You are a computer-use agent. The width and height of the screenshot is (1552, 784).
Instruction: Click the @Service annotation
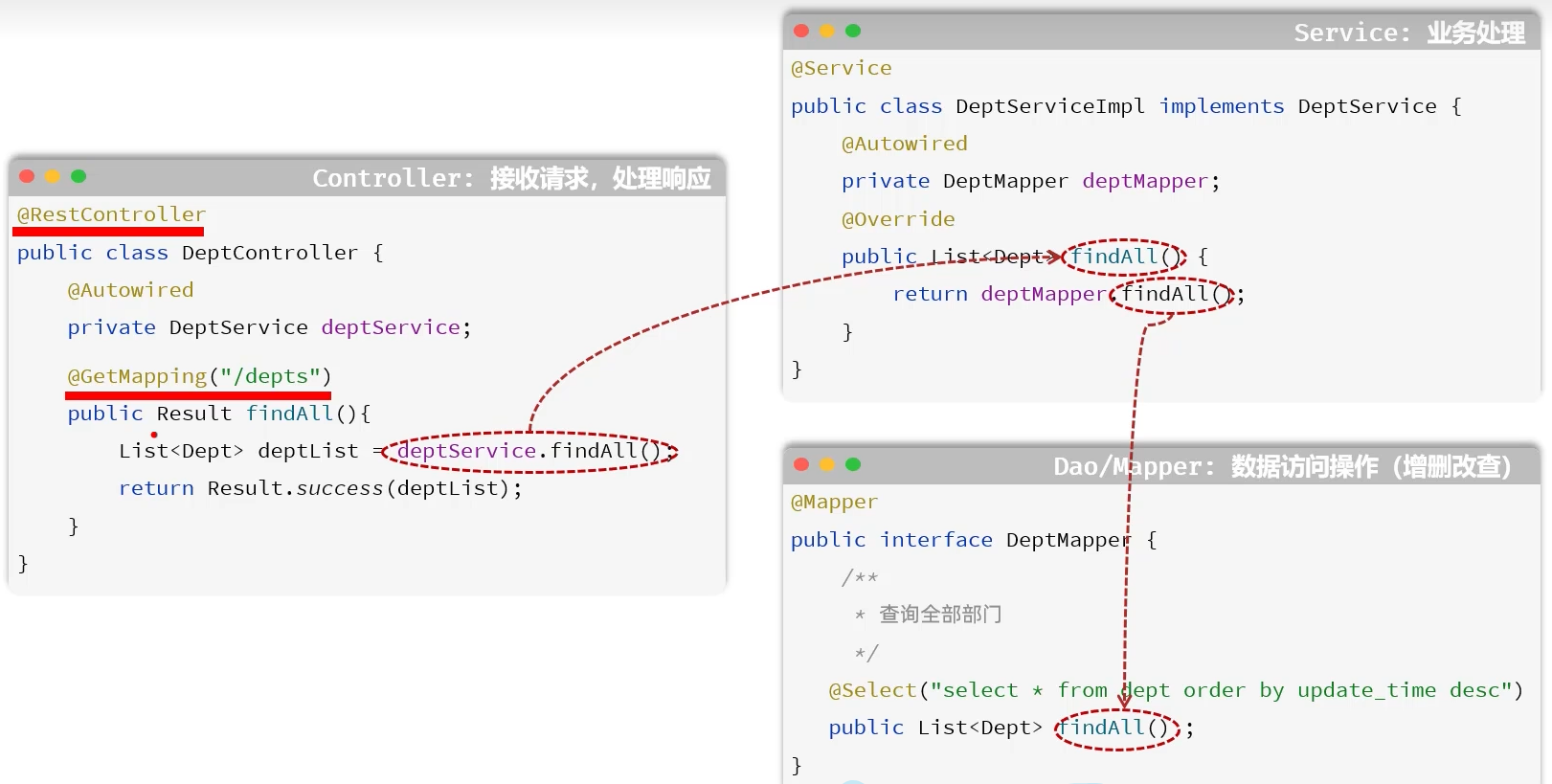pos(841,68)
